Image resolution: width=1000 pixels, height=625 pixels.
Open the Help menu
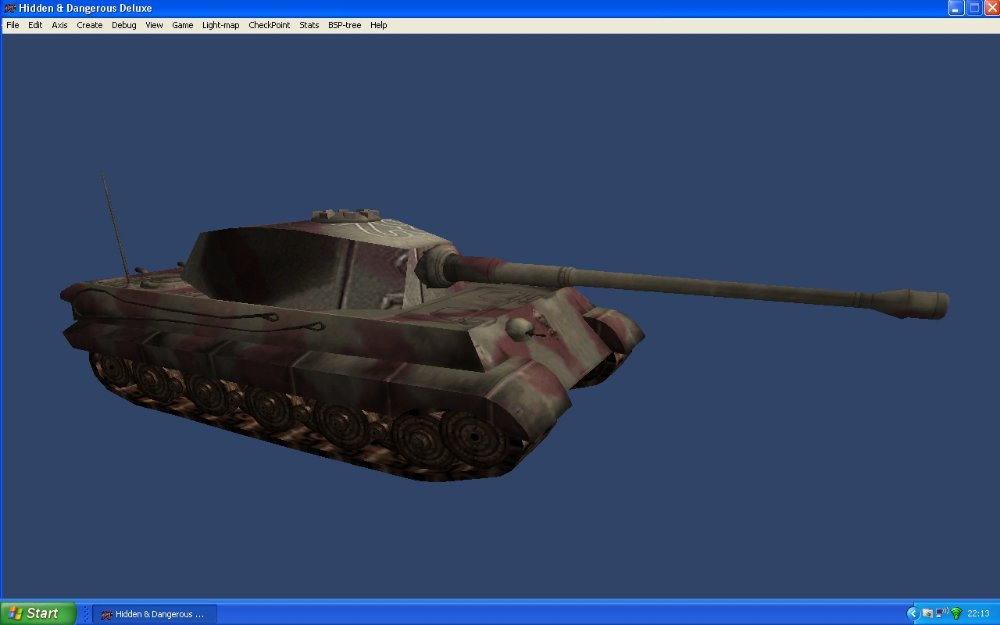point(378,25)
